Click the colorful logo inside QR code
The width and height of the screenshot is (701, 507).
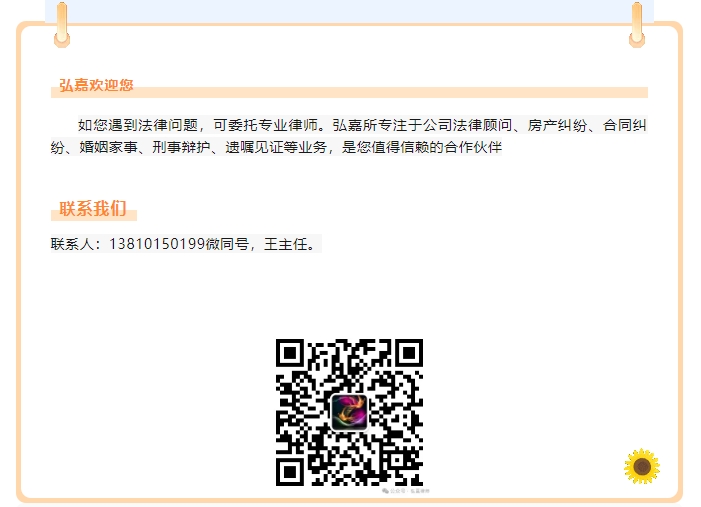point(349,412)
